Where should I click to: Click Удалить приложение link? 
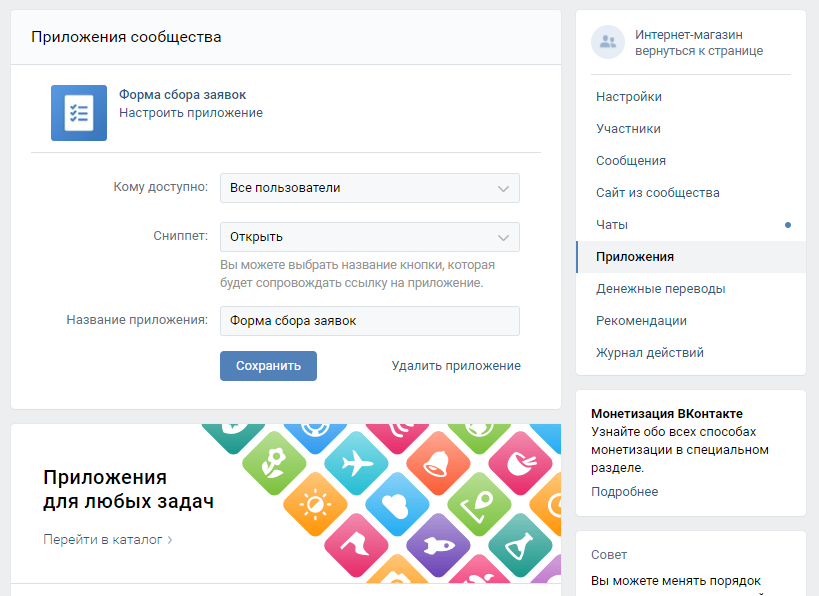pos(456,366)
